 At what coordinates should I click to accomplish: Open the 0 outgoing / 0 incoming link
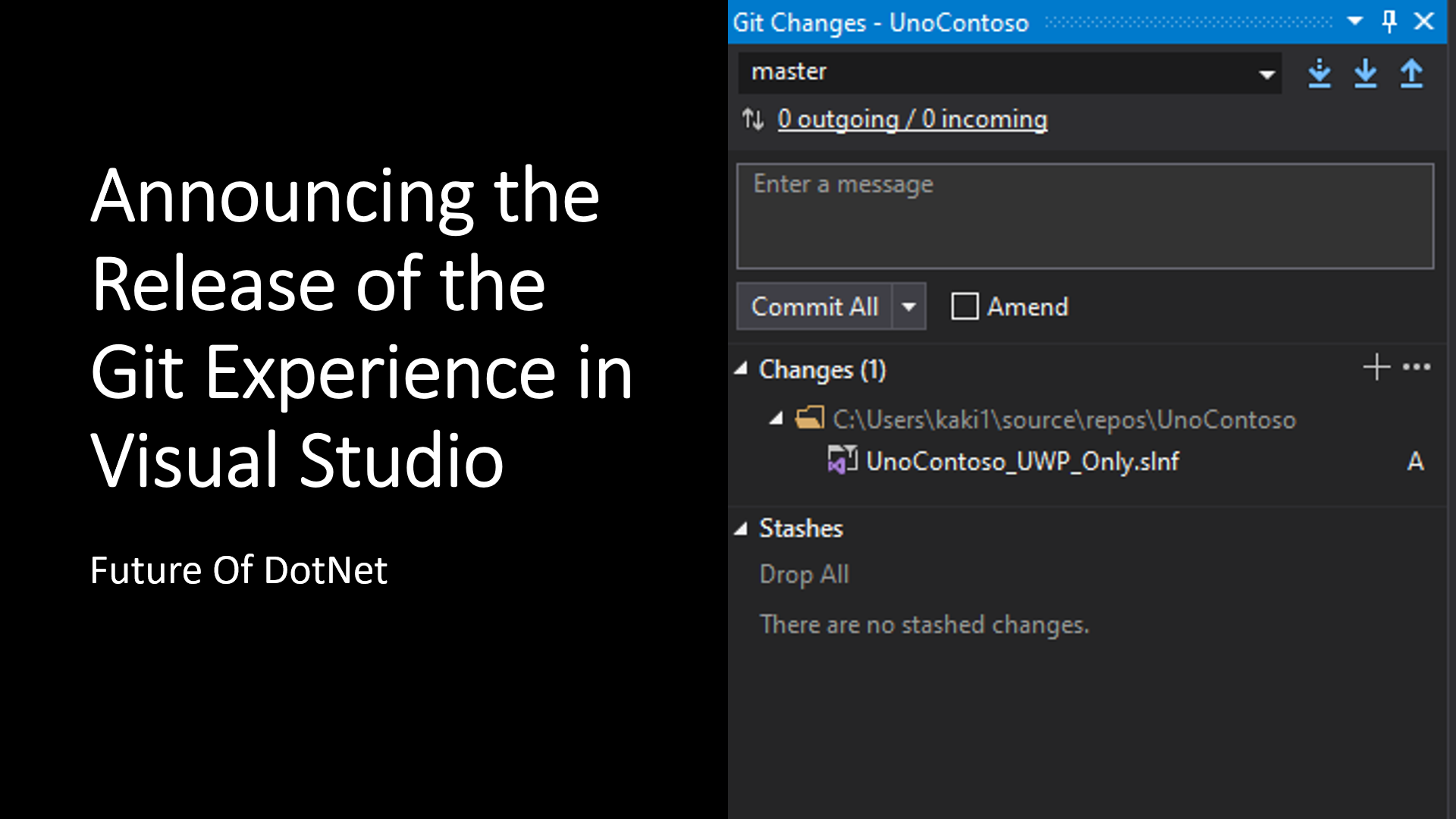(x=912, y=119)
